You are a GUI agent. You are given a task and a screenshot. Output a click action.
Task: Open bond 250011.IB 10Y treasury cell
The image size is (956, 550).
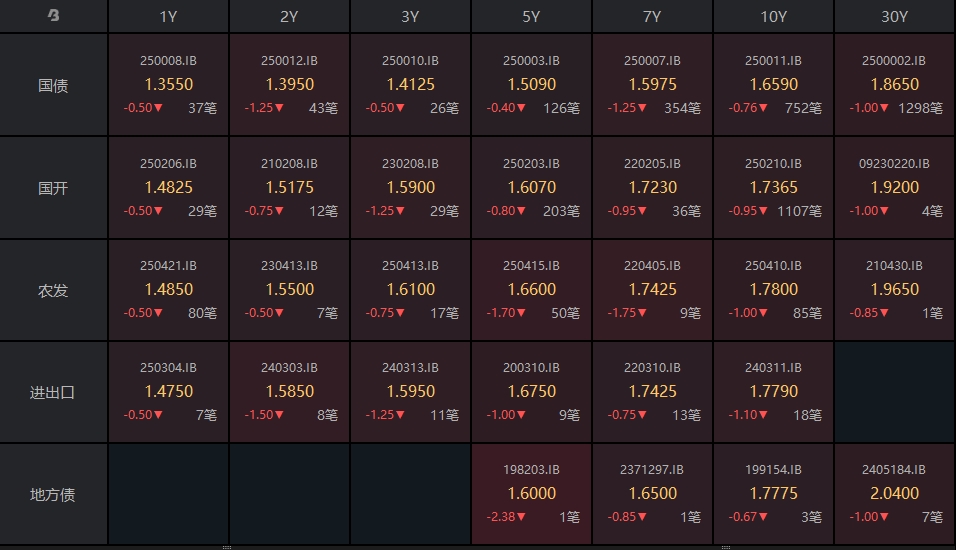point(773,85)
